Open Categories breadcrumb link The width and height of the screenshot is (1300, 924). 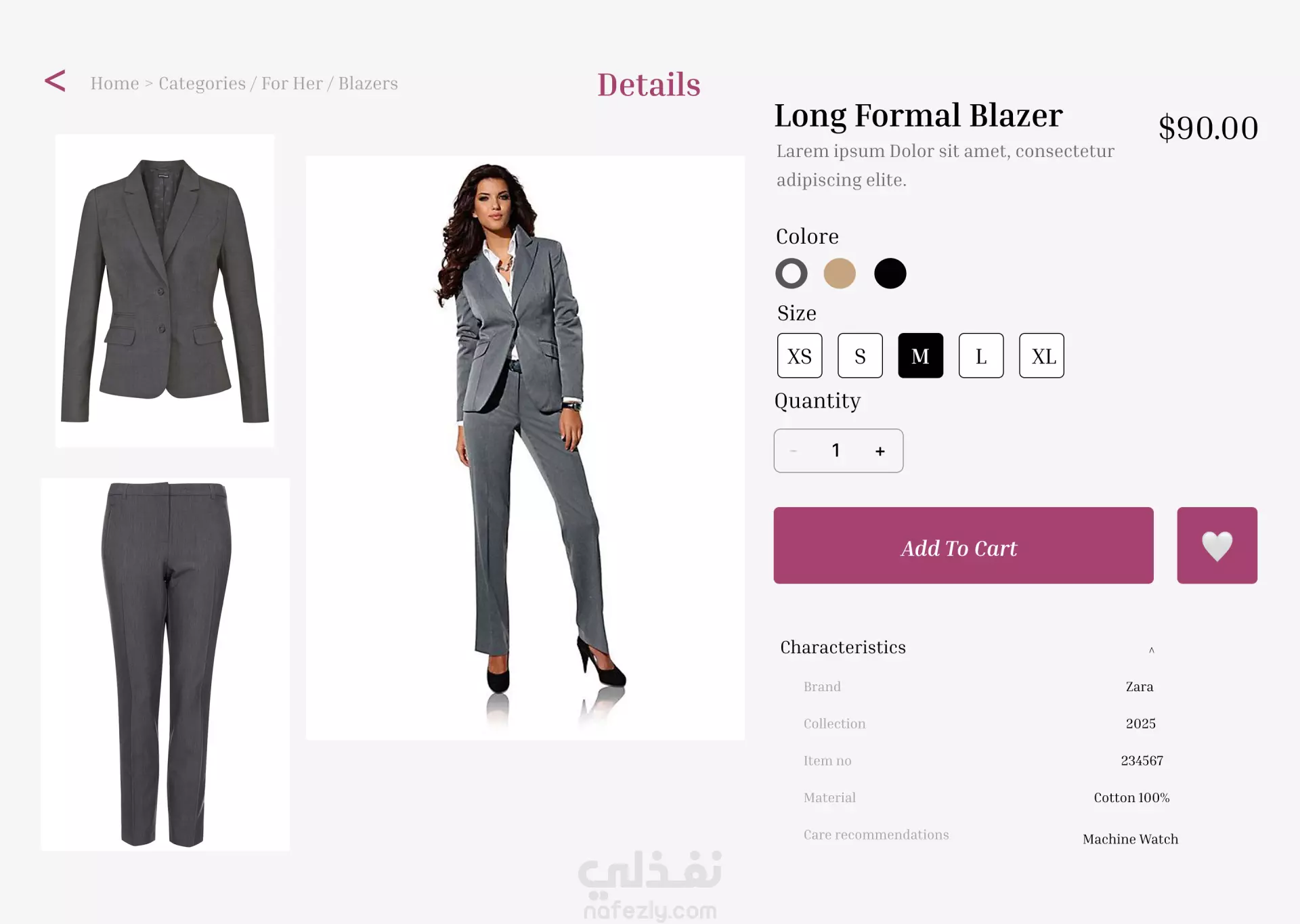202,83
